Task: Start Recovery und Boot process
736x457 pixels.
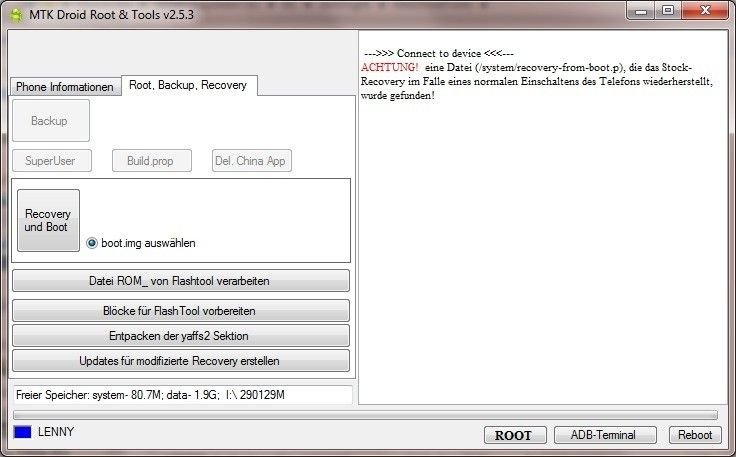Action: click(x=48, y=221)
